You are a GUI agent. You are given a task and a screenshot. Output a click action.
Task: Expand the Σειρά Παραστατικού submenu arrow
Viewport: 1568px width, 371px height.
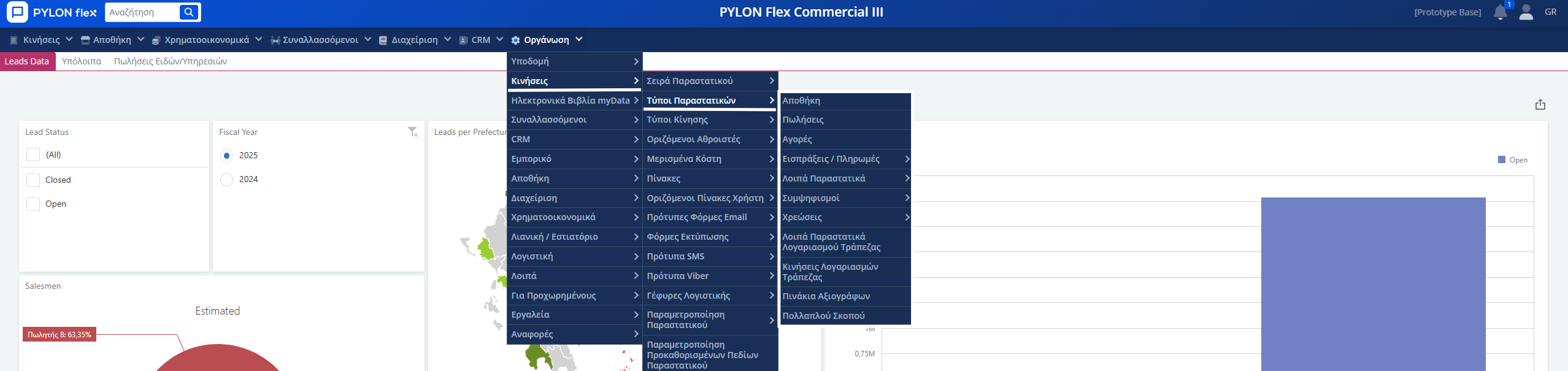[772, 80]
